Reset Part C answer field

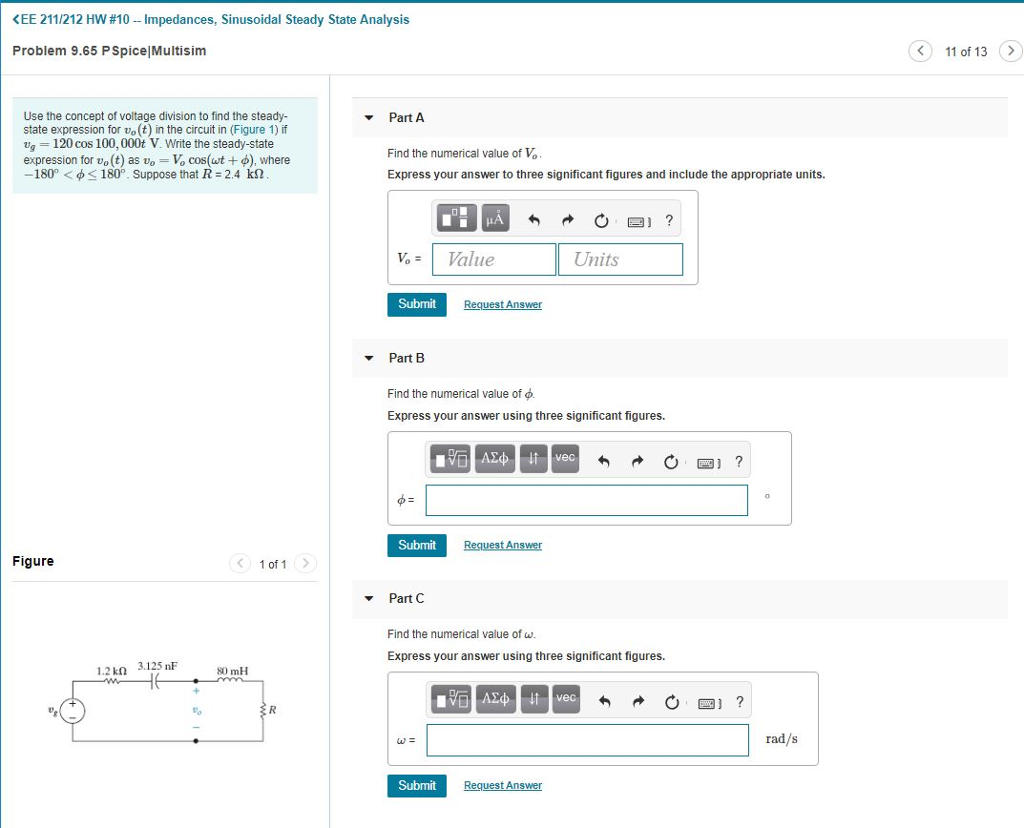tap(672, 702)
